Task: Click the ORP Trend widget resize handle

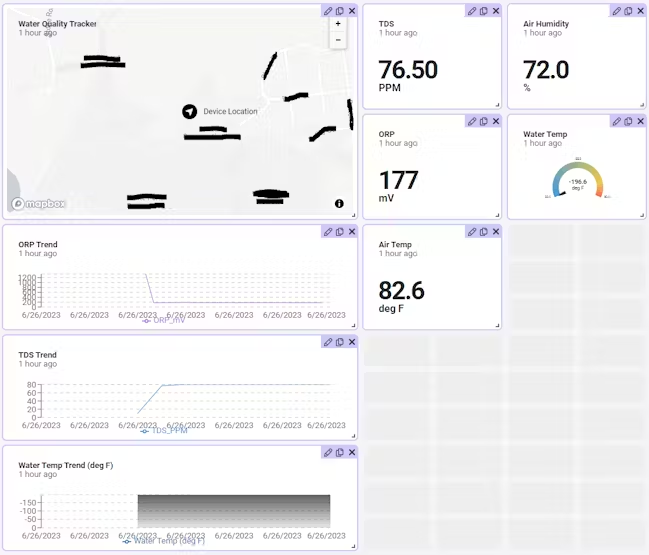Action: (351, 324)
